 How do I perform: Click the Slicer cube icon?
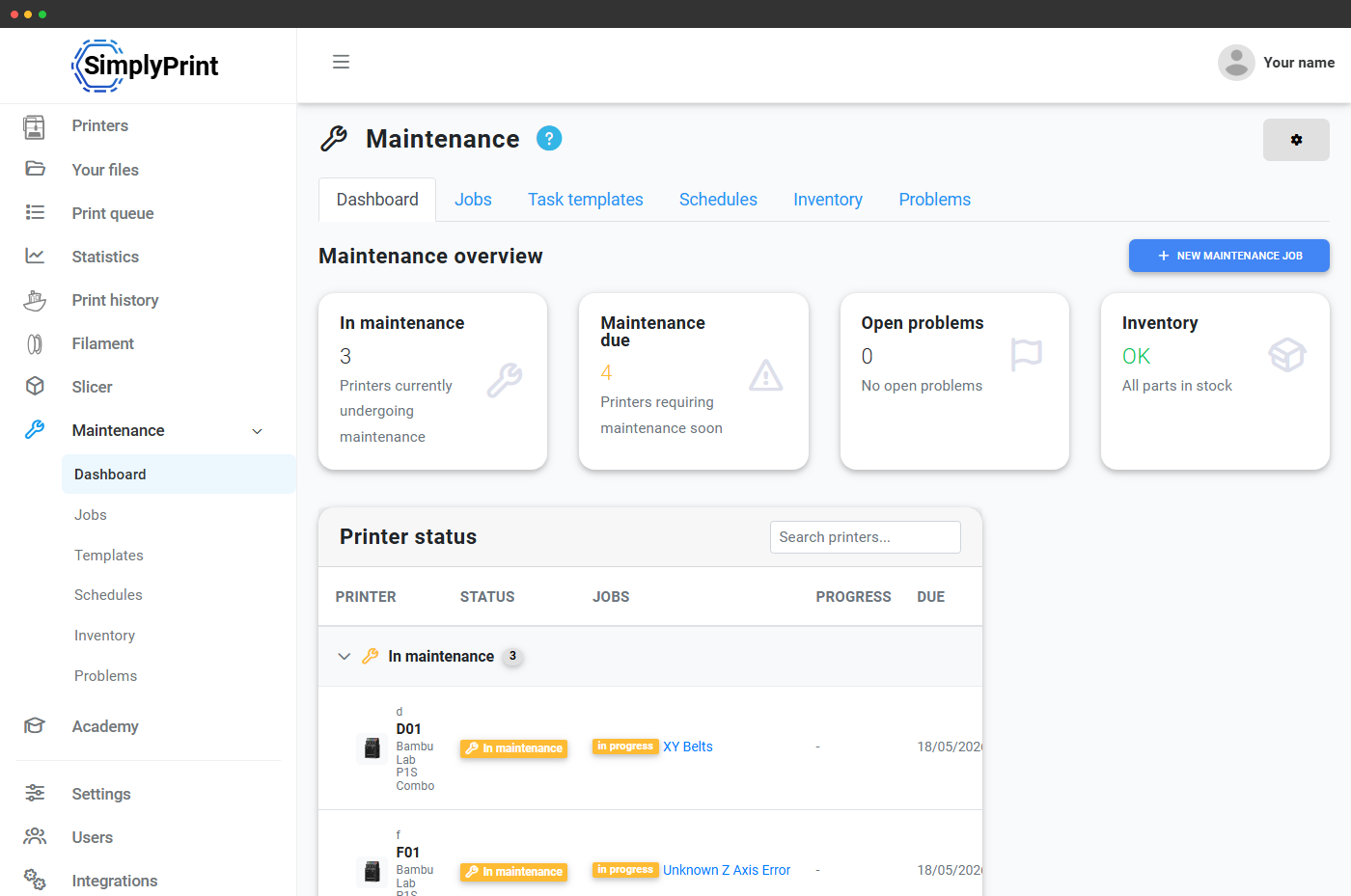[35, 386]
